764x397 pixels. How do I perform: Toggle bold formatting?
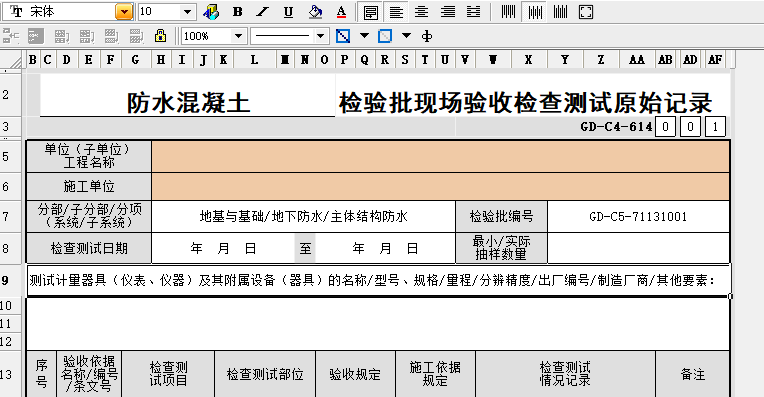coord(238,12)
